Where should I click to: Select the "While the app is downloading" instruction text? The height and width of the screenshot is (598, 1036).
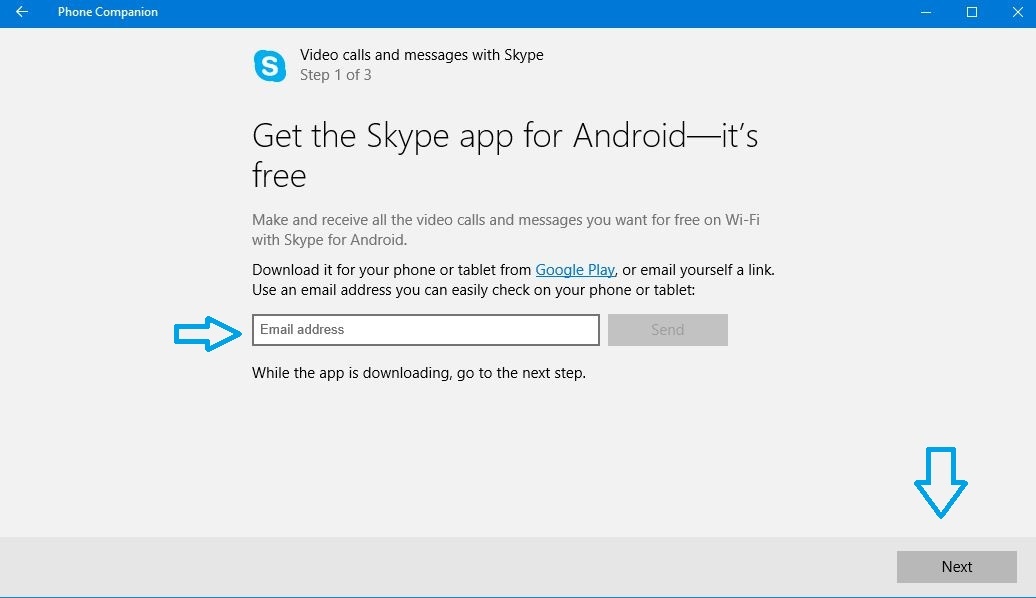click(x=419, y=372)
